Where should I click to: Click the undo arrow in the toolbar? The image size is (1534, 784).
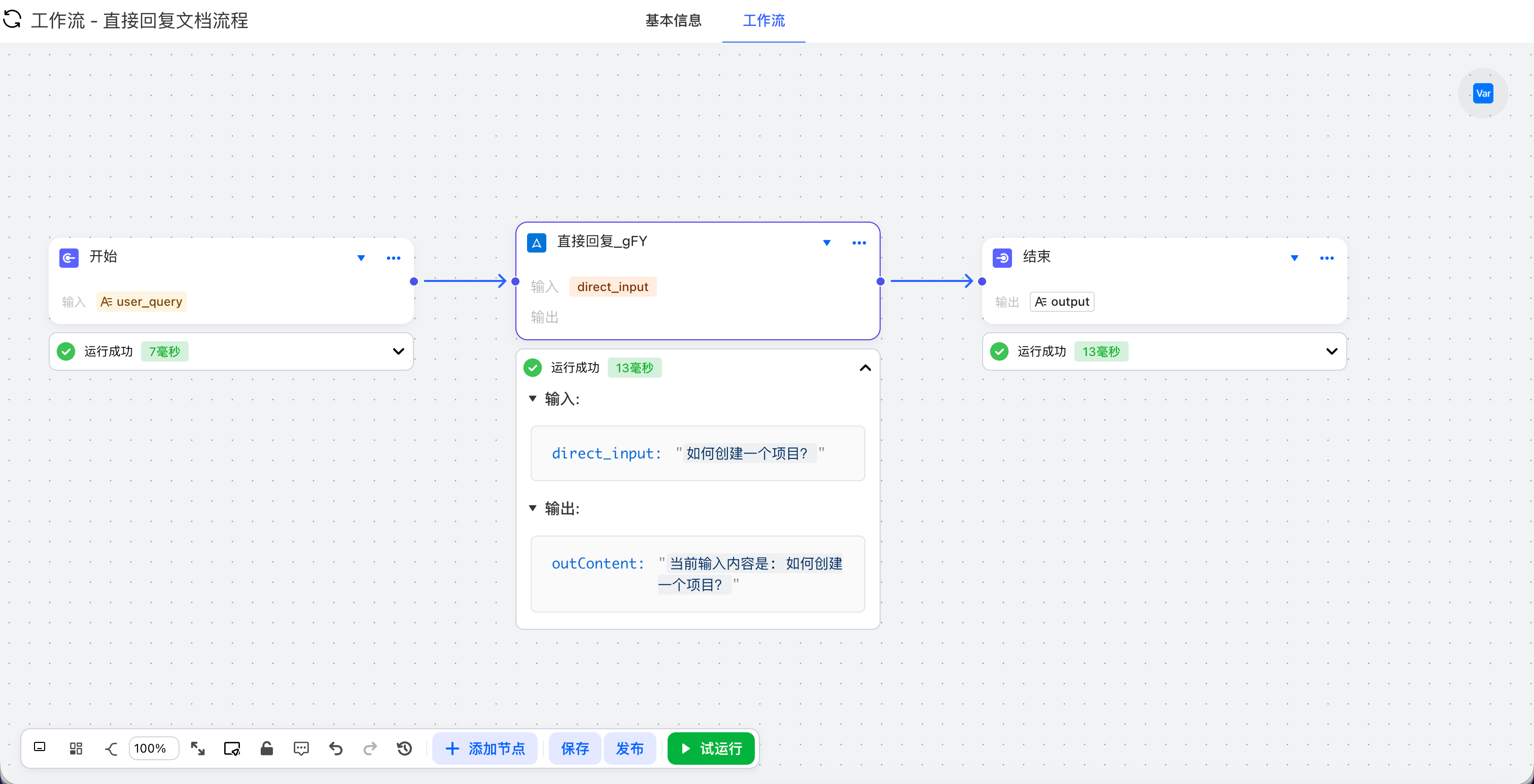[336, 749]
